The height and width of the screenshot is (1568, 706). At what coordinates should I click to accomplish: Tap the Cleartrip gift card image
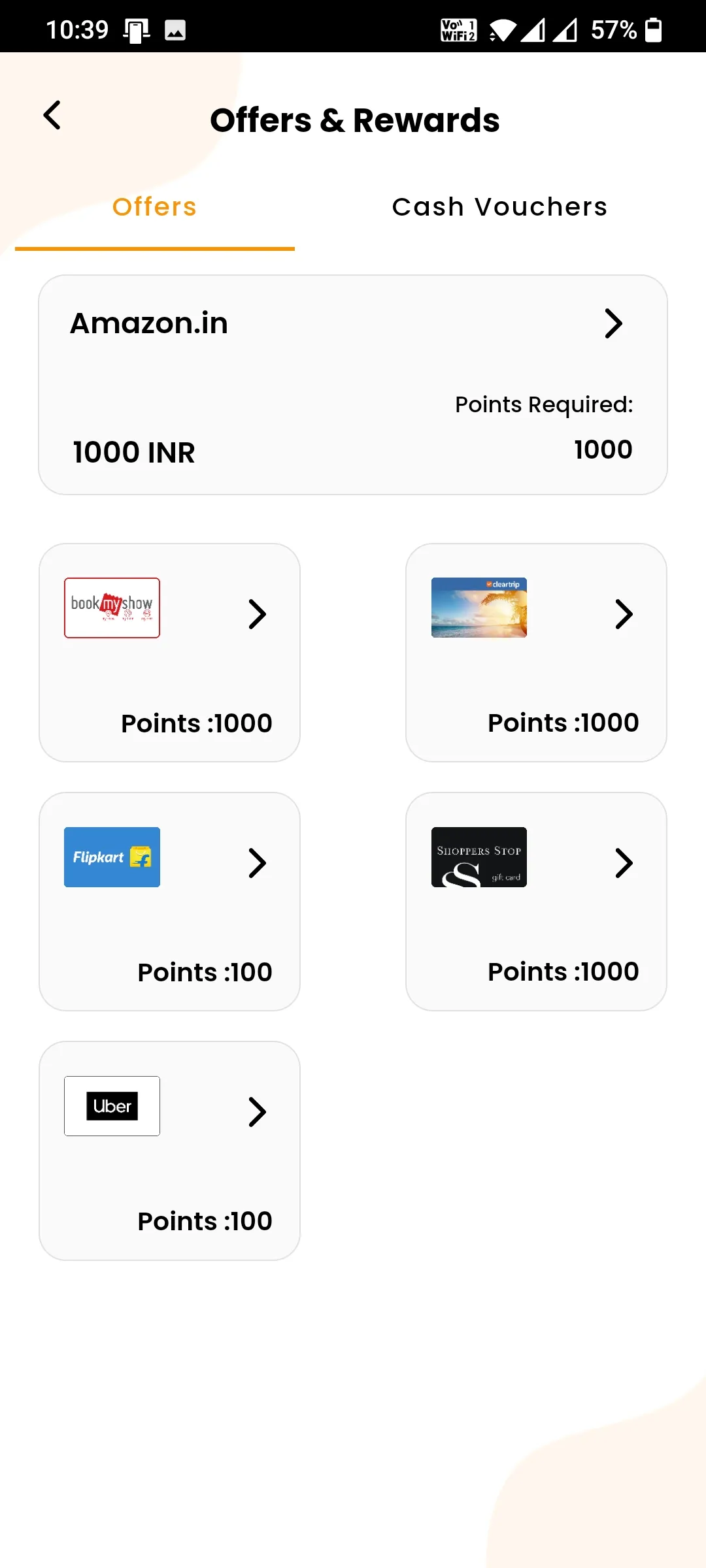click(x=479, y=608)
